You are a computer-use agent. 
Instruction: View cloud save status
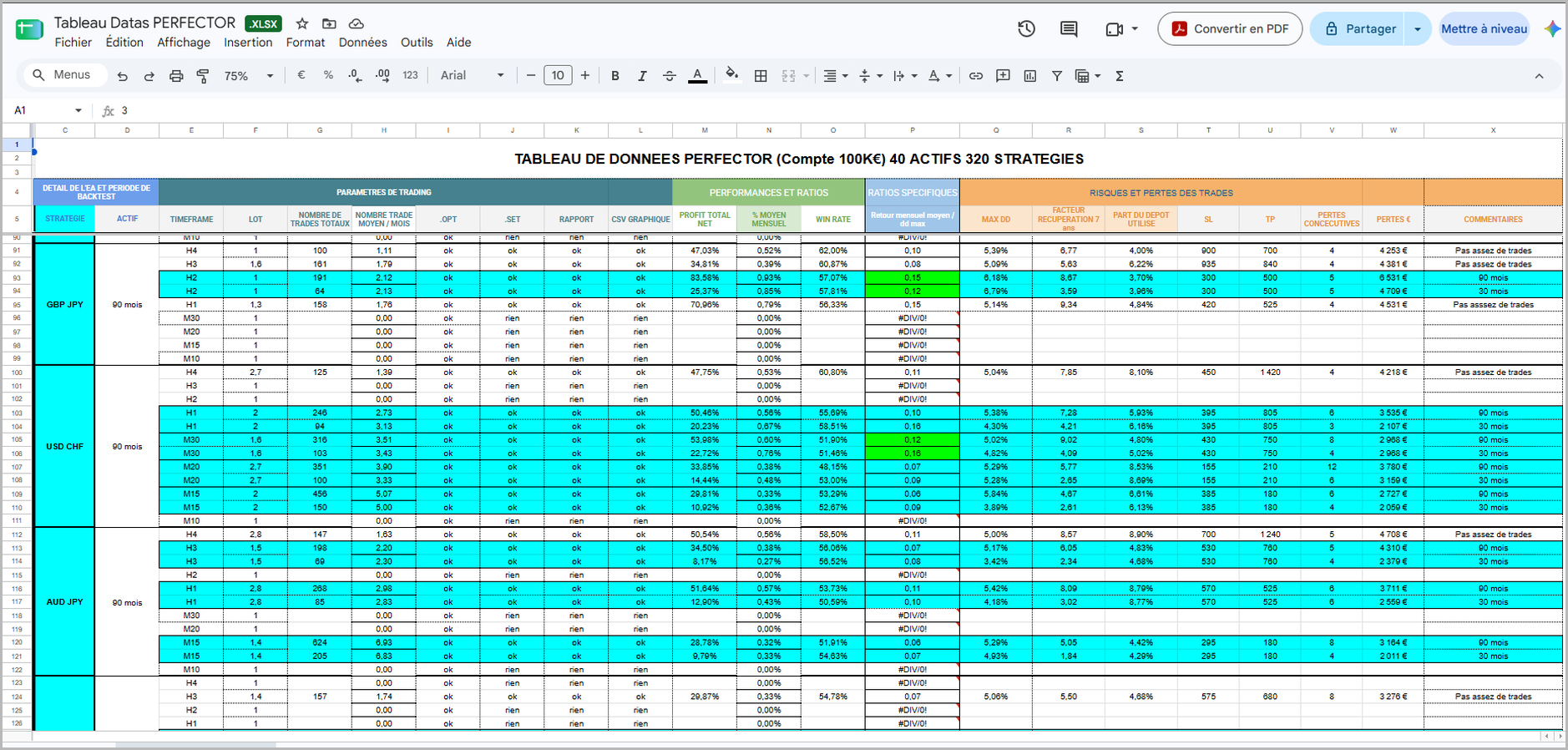pyautogui.click(x=357, y=23)
